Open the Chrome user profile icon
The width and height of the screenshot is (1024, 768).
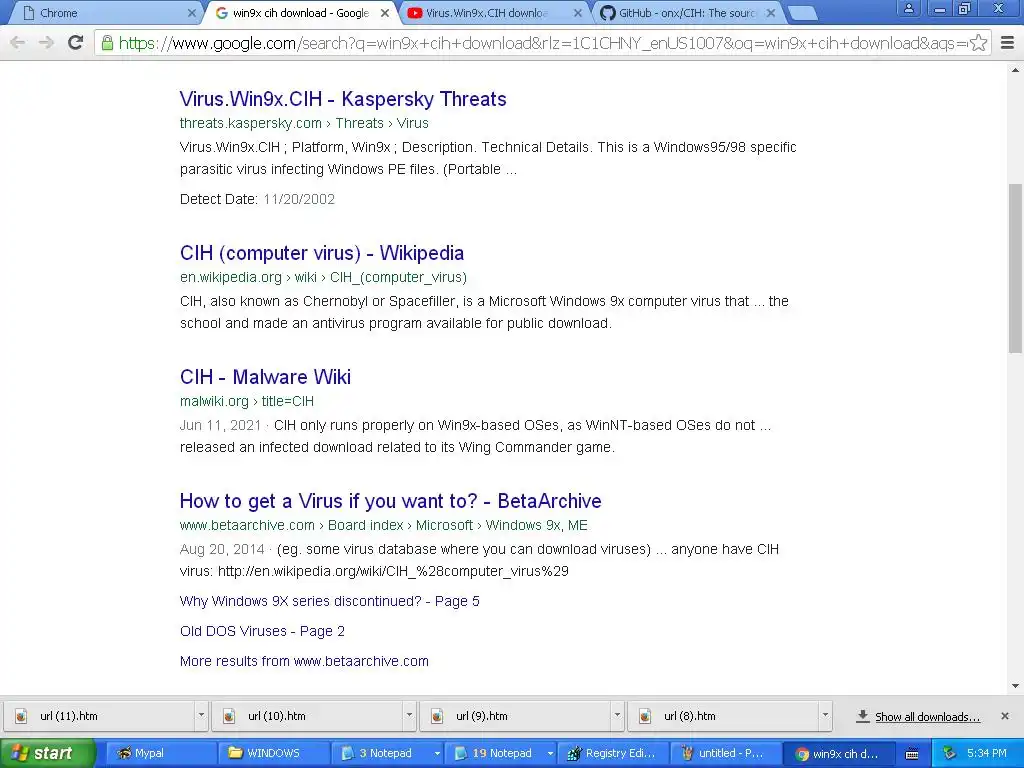click(x=908, y=8)
